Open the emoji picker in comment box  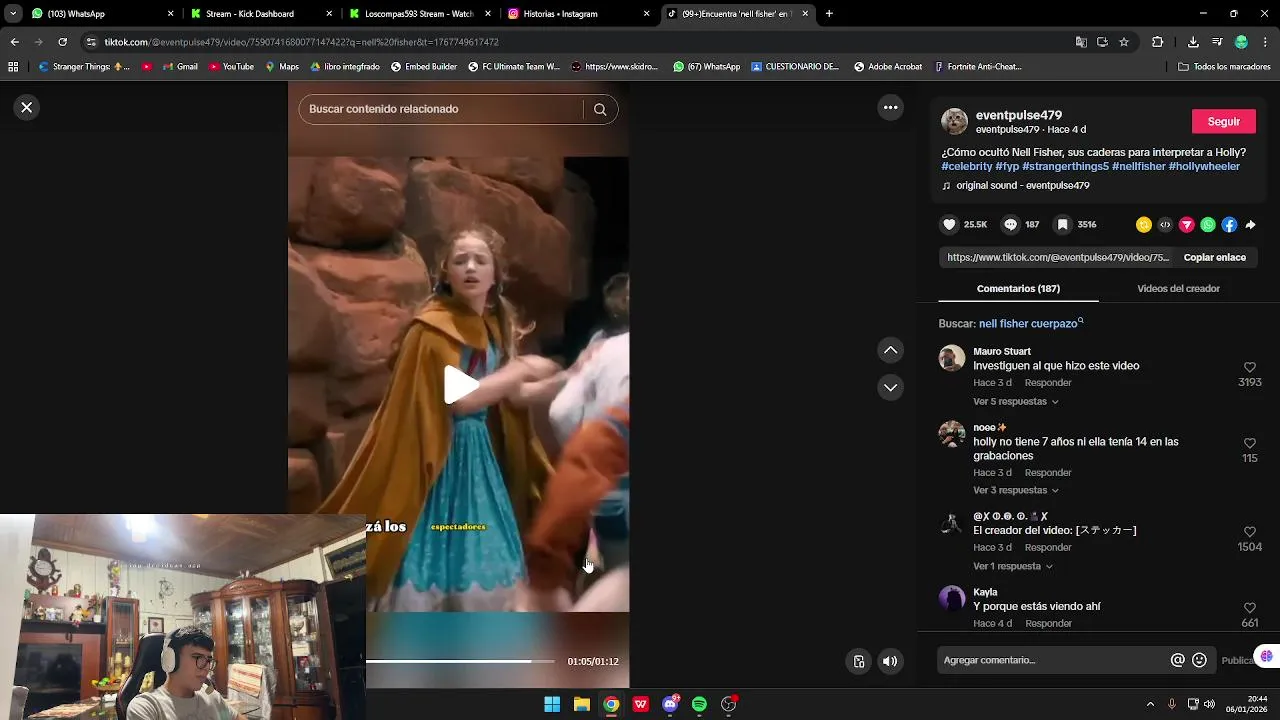pos(1200,660)
